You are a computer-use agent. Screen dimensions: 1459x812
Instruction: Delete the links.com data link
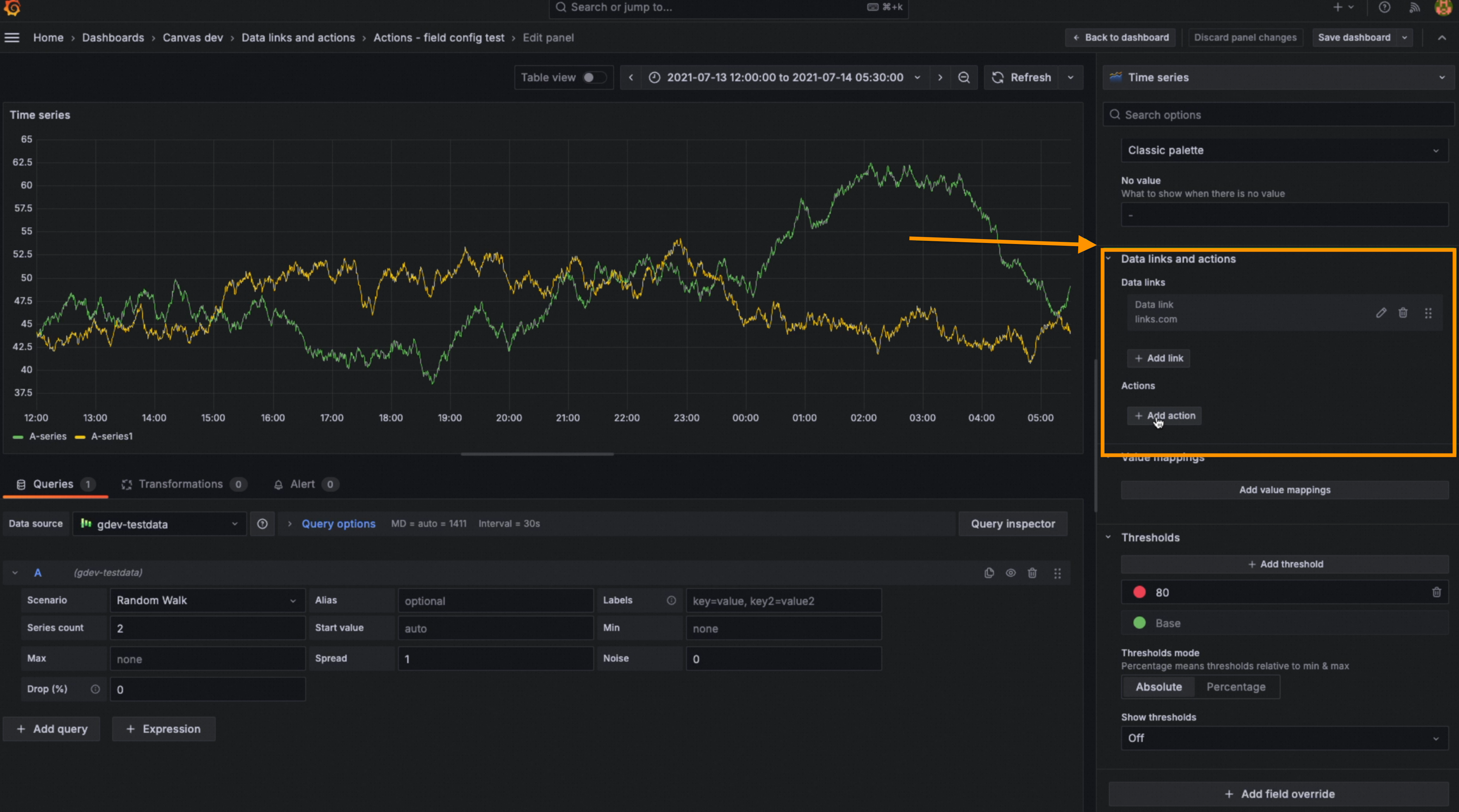[x=1403, y=313]
